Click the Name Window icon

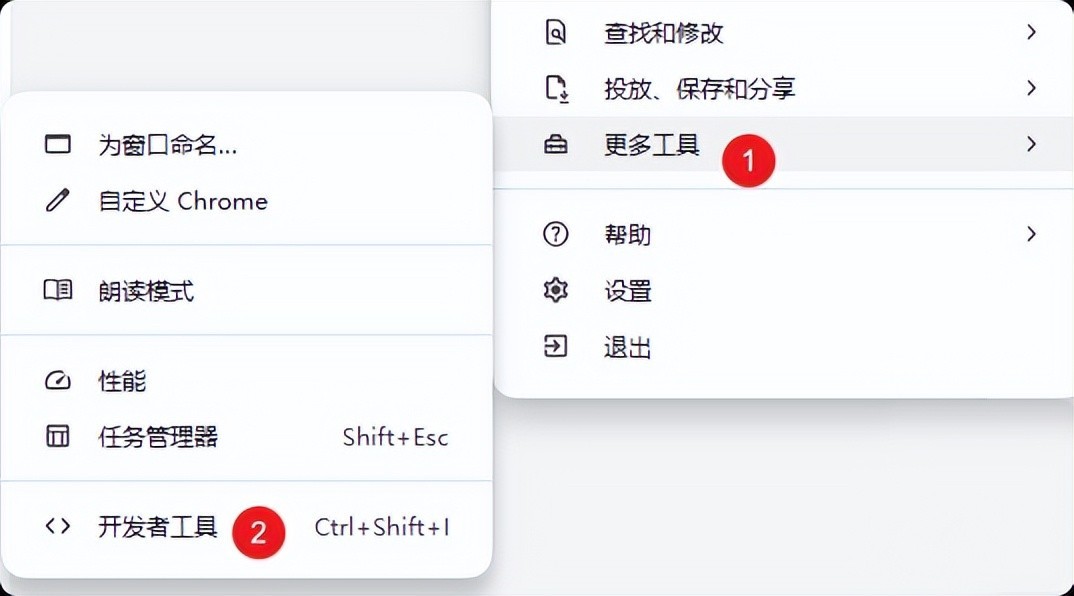click(58, 145)
